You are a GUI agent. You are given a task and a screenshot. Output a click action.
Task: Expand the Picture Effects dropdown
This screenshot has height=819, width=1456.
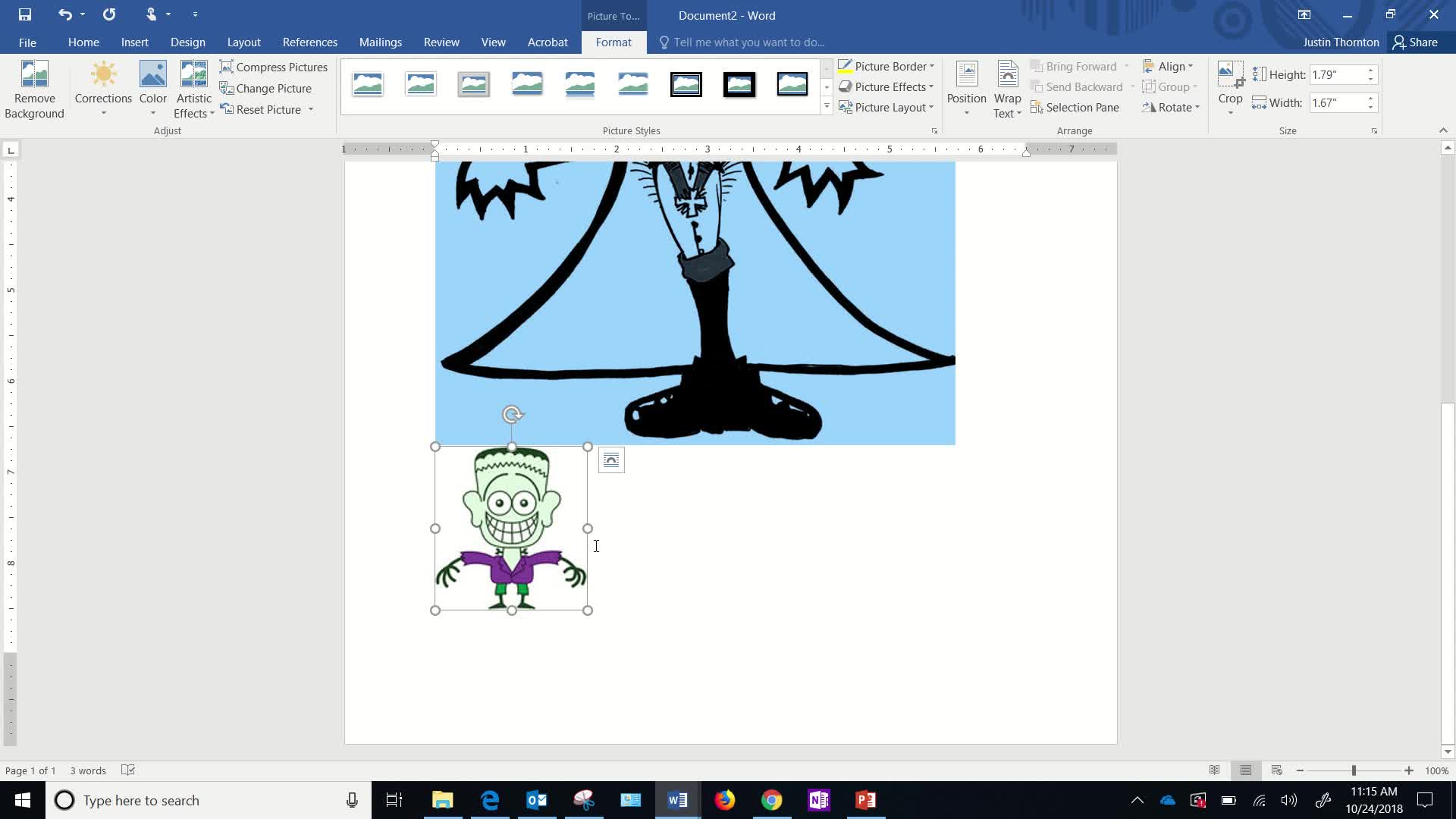pos(931,87)
